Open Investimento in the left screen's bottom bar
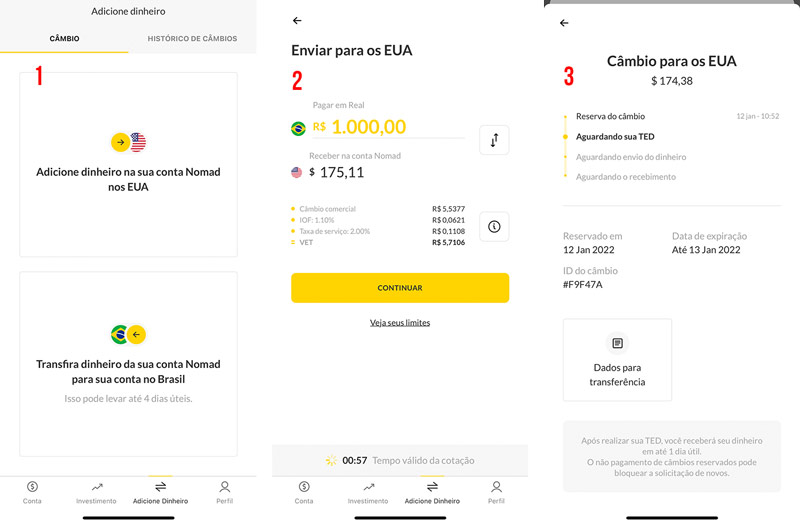Image resolution: width=800 pixels, height=524 pixels. tap(96, 492)
